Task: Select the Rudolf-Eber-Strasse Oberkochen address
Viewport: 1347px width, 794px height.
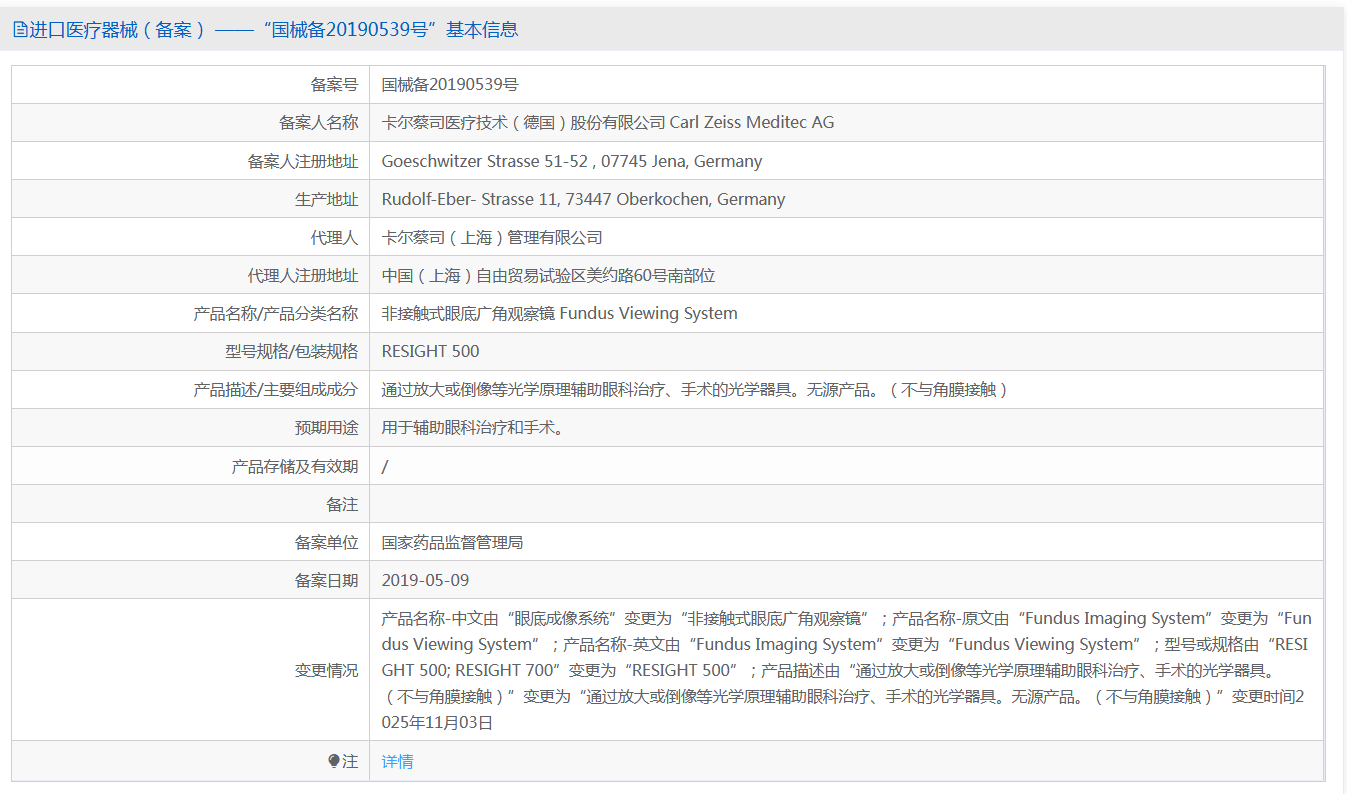Action: coord(584,199)
